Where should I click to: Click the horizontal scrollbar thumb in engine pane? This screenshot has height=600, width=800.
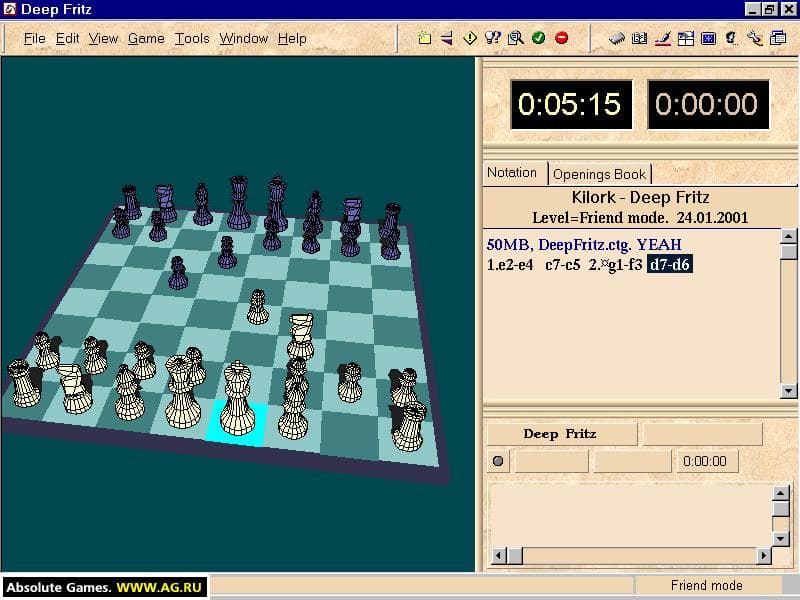point(515,556)
